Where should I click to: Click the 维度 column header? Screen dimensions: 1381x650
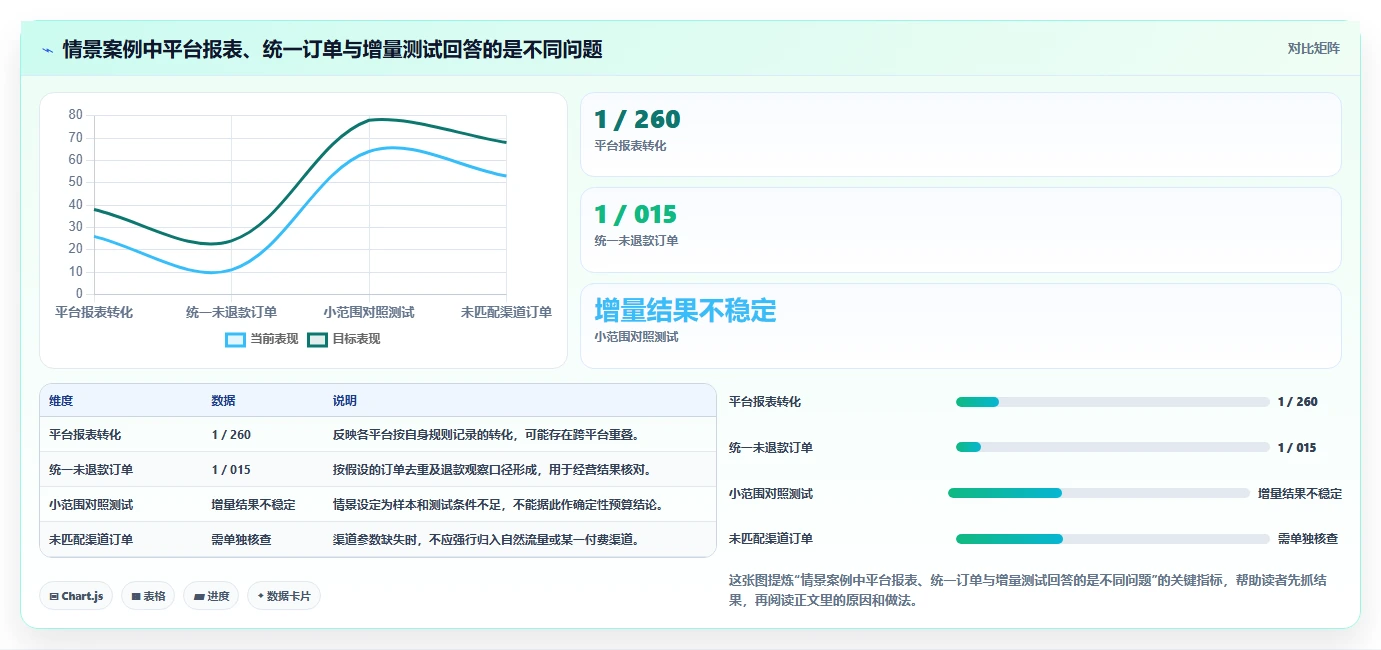point(61,401)
